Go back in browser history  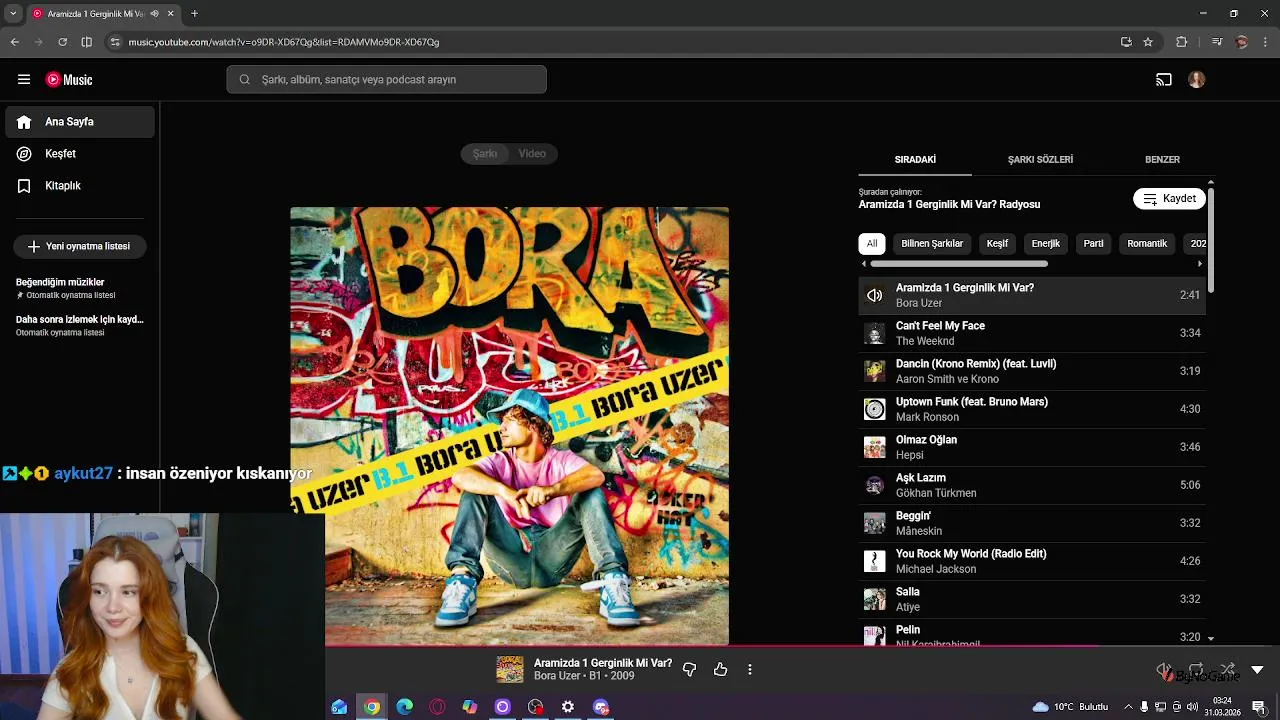pyautogui.click(x=15, y=42)
